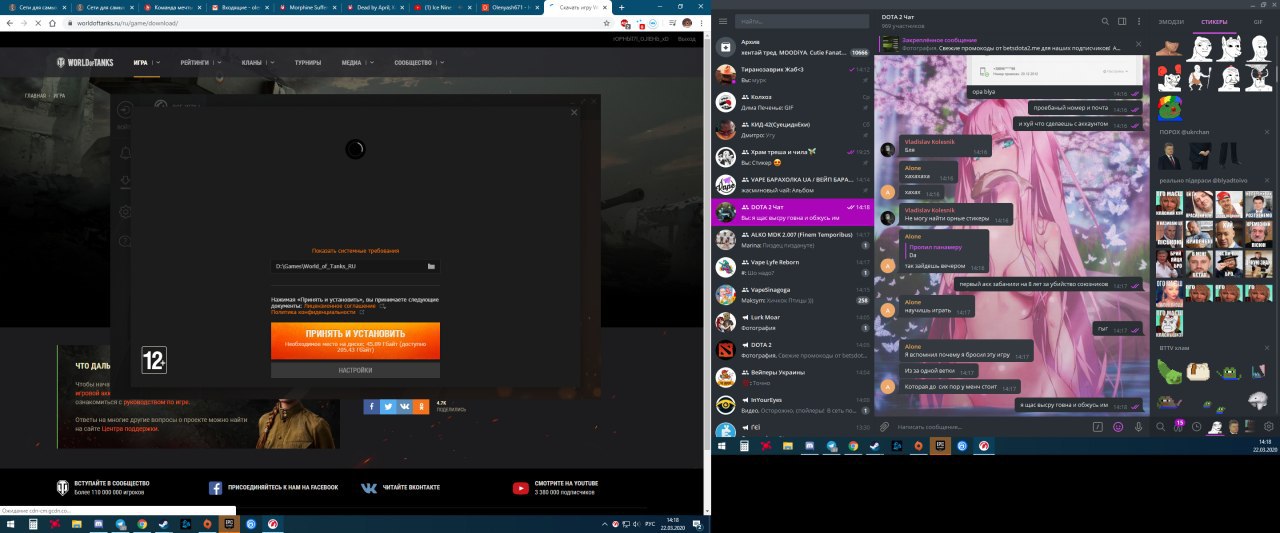The height and width of the screenshot is (533, 1280).
Task: Share the page via VK icon
Action: coord(404,406)
